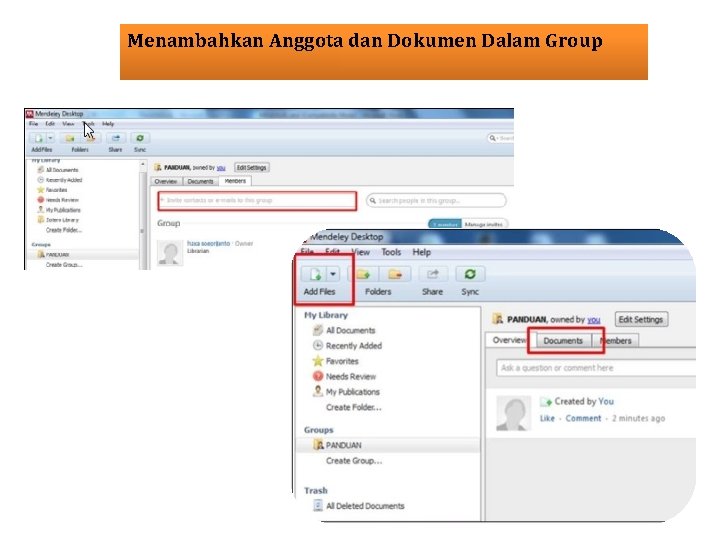720x540 pixels.
Task: Click the green Sync icon in large Mendeley window
Action: 470,275
